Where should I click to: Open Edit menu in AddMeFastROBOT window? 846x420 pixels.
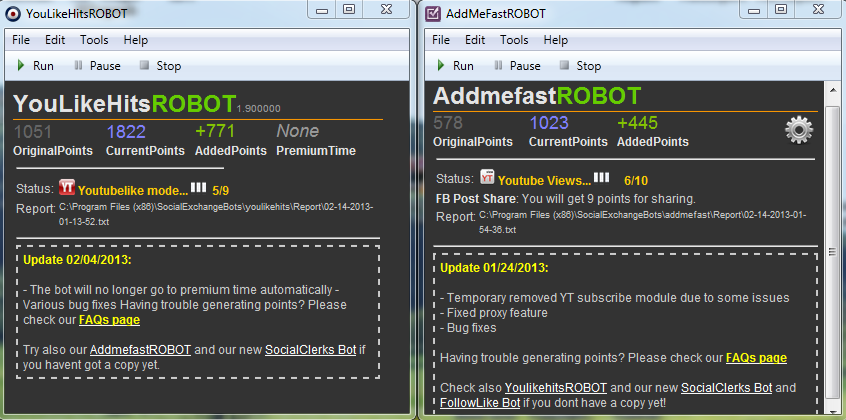click(x=475, y=40)
